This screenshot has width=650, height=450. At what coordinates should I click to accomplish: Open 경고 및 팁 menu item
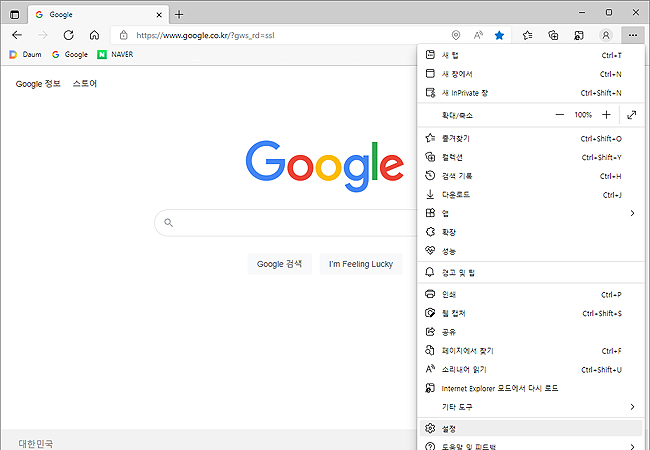point(531,273)
